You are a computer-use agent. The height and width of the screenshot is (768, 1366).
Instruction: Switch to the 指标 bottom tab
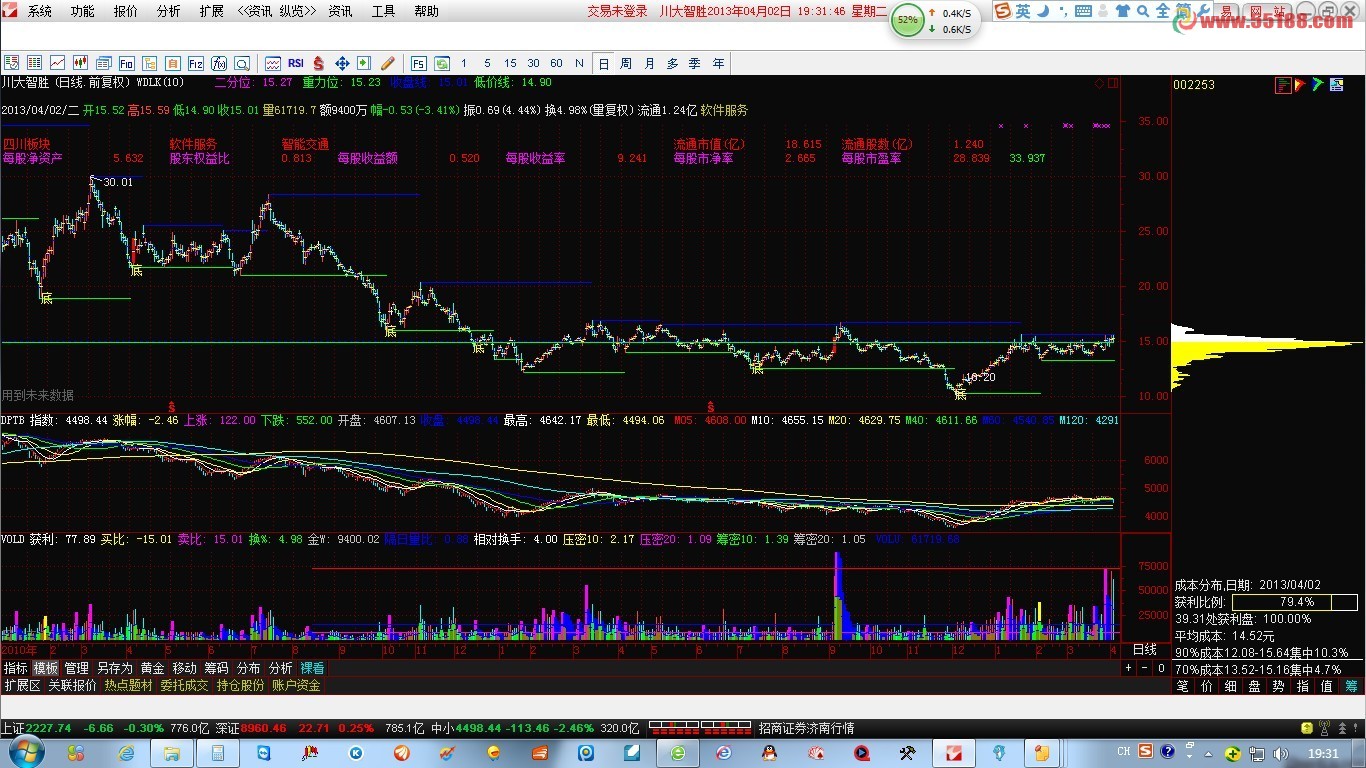point(16,668)
